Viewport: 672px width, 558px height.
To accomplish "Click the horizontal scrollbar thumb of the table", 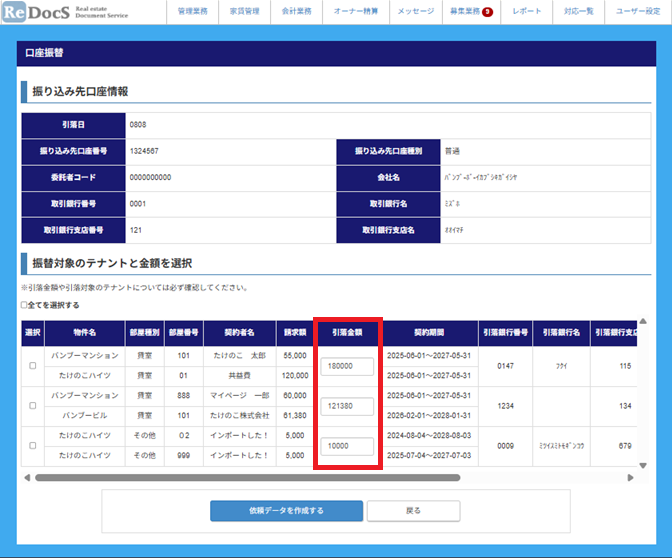I will click(x=248, y=477).
